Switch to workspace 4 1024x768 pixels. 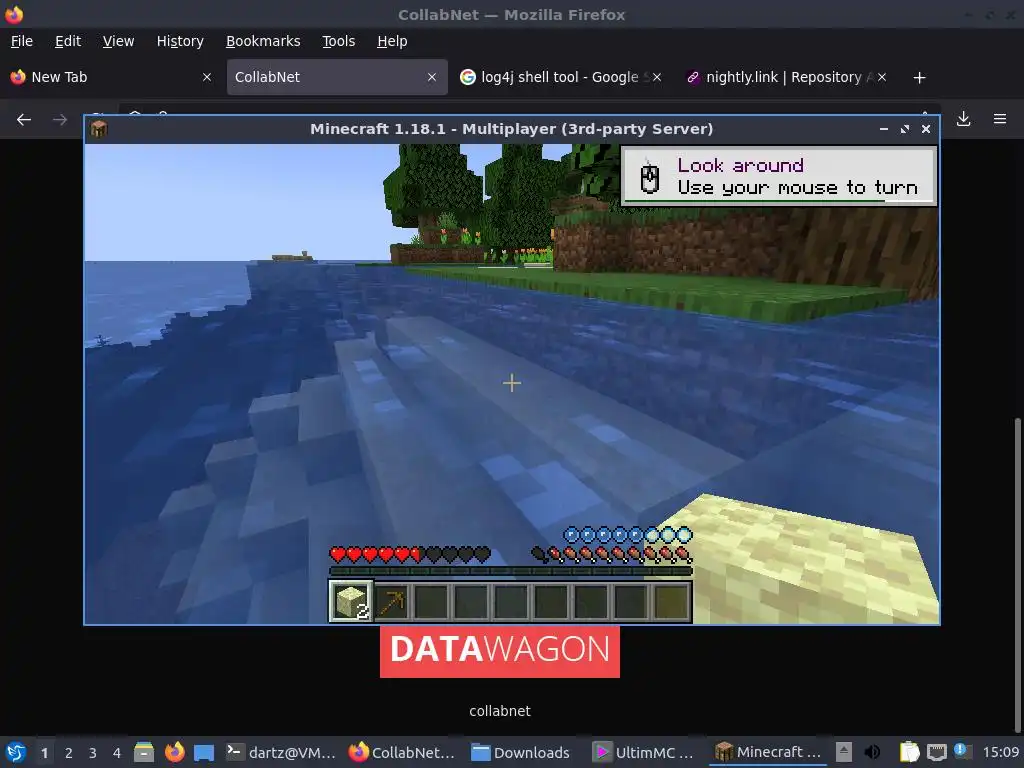(117, 753)
